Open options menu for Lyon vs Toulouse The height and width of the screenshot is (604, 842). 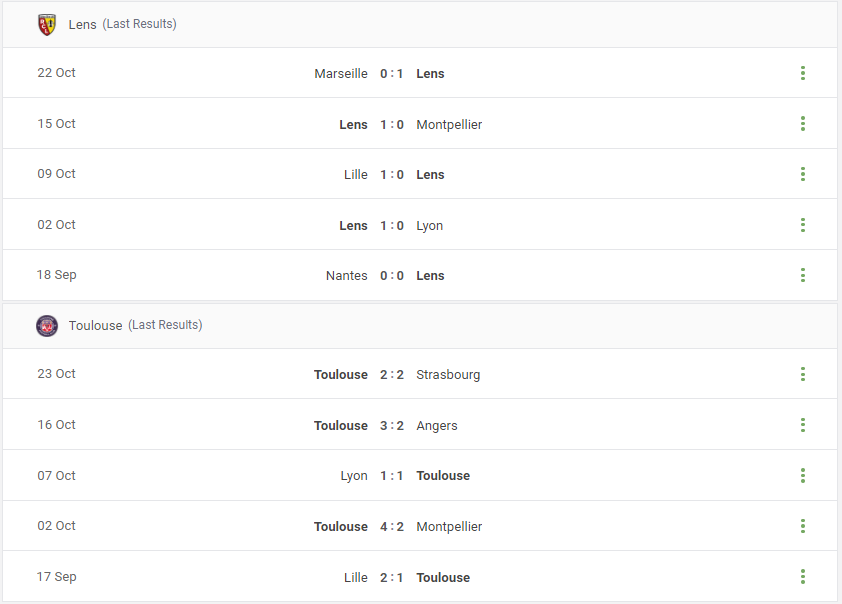click(803, 475)
